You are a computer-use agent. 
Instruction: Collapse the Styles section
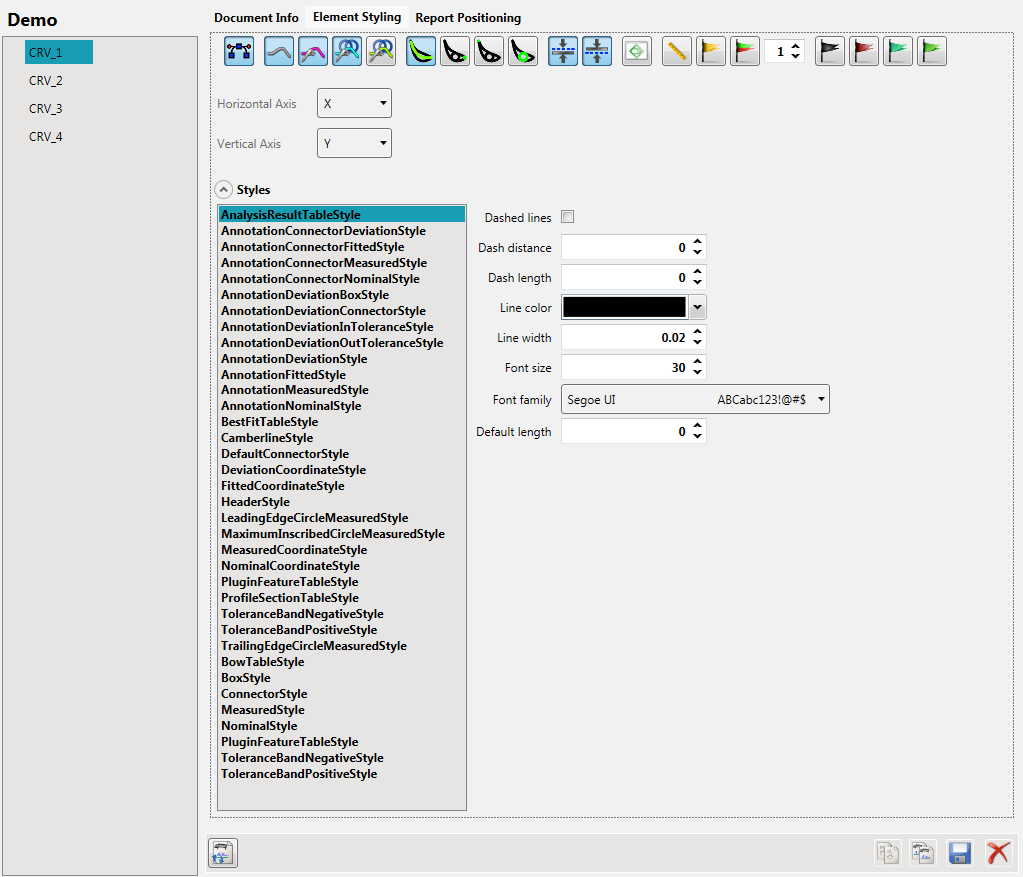coord(224,190)
